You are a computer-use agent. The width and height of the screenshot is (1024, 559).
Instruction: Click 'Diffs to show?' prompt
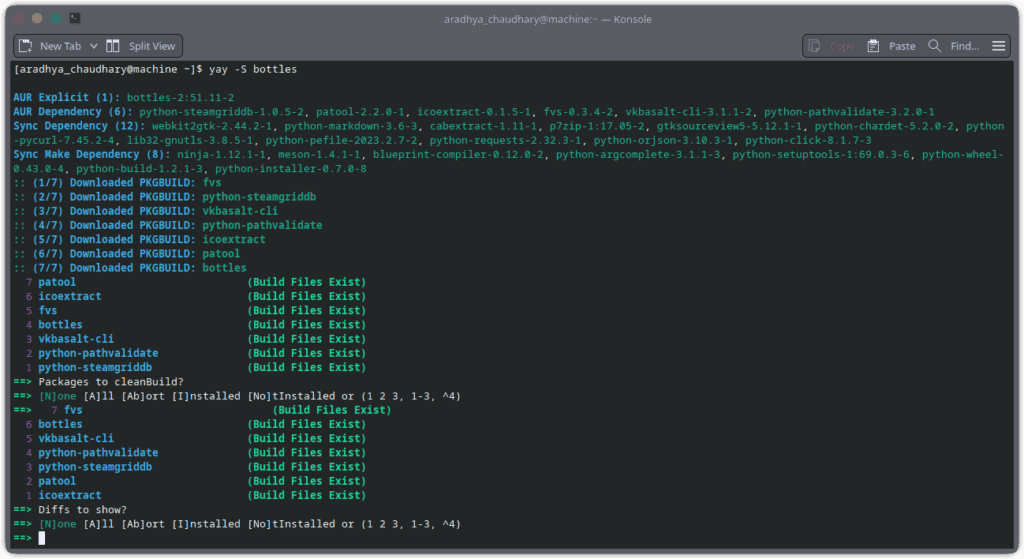tap(82, 510)
